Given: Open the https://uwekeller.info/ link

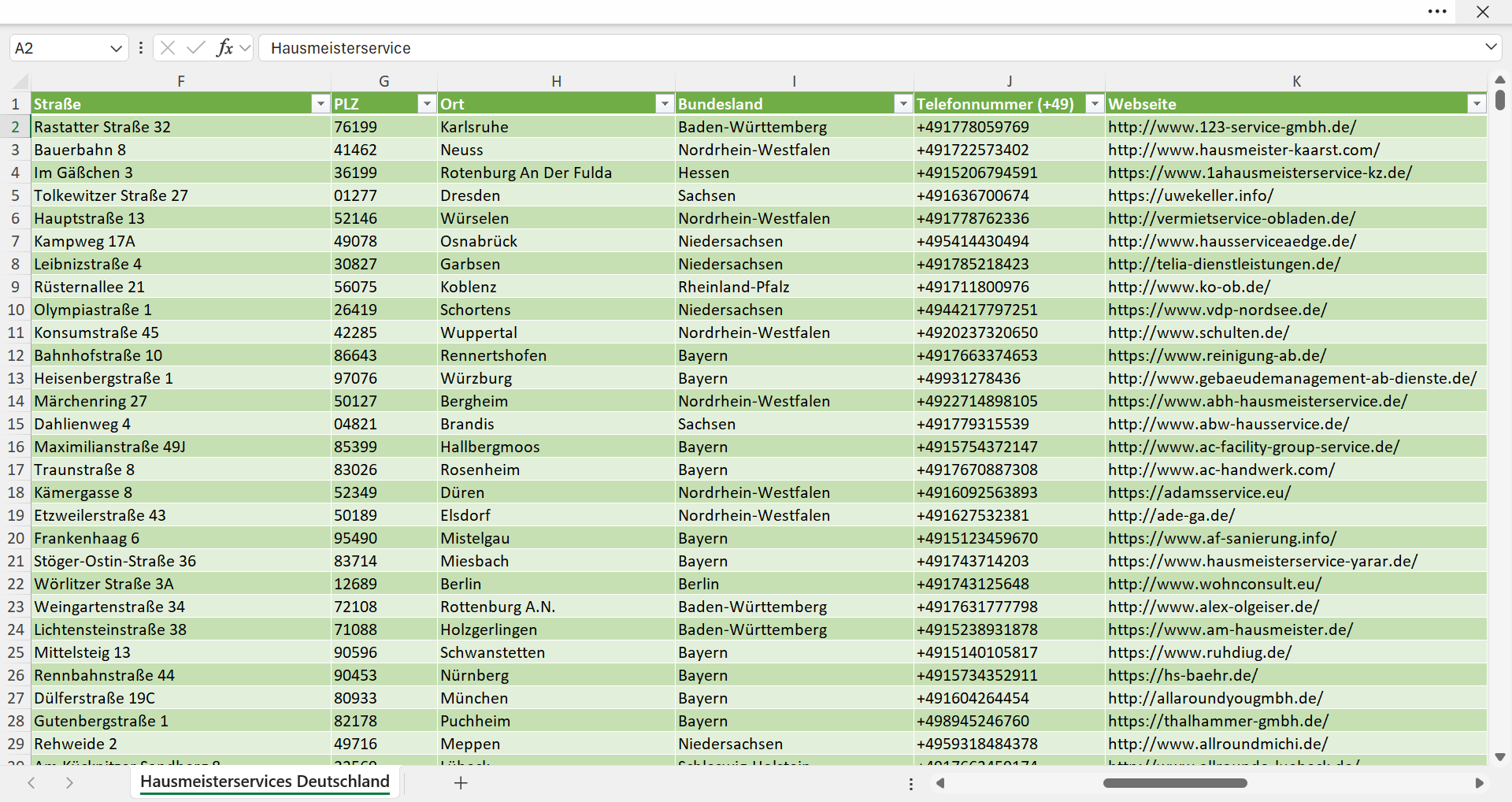Looking at the screenshot, I should coord(1191,195).
